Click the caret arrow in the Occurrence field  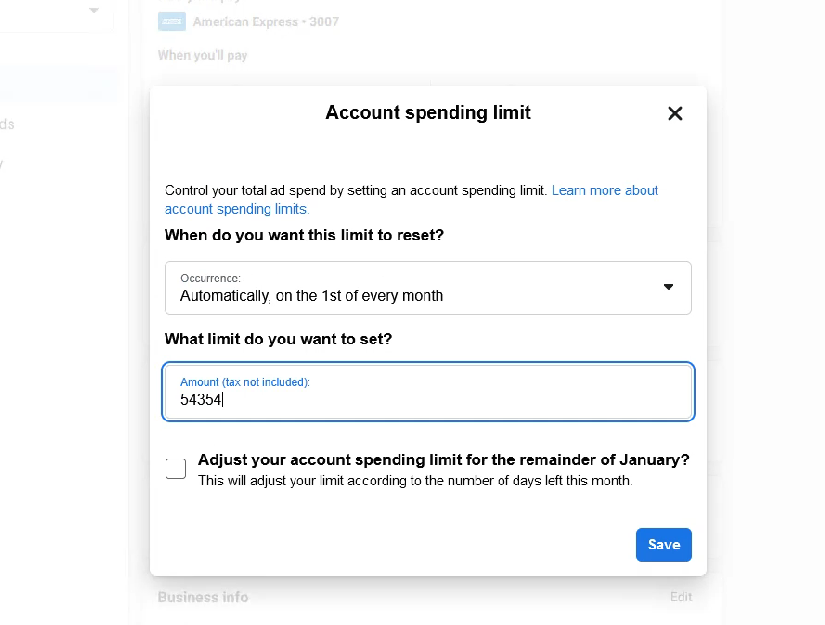(x=669, y=288)
